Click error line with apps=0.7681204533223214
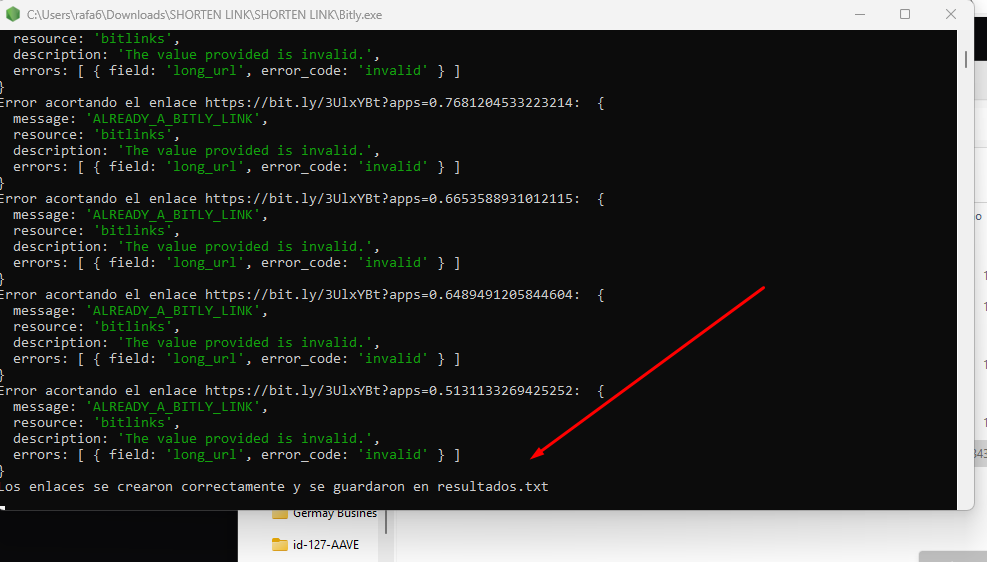Screen dimensions: 987x562 [302, 103]
